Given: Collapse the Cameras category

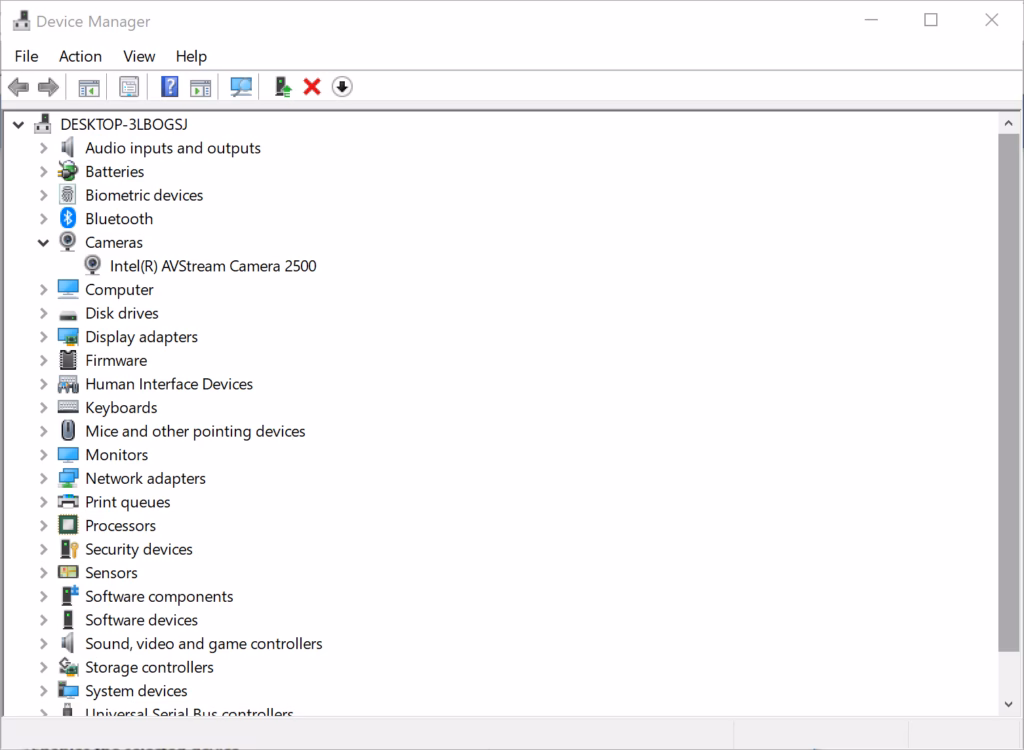Looking at the screenshot, I should click(x=43, y=243).
